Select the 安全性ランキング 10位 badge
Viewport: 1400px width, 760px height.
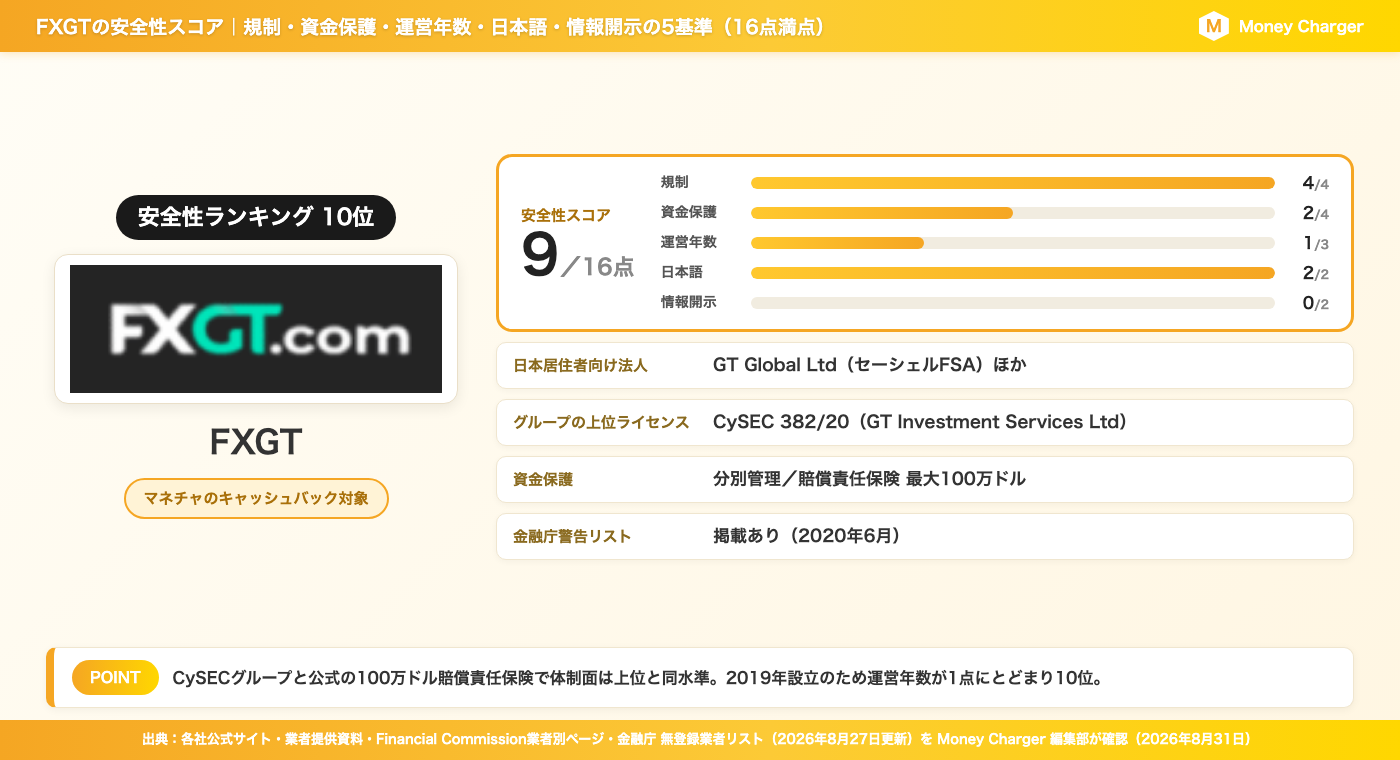pyautogui.click(x=256, y=217)
